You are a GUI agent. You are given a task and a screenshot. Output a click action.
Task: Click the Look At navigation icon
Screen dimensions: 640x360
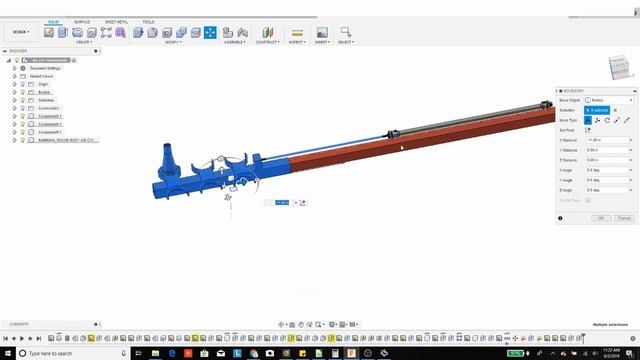coord(292,324)
